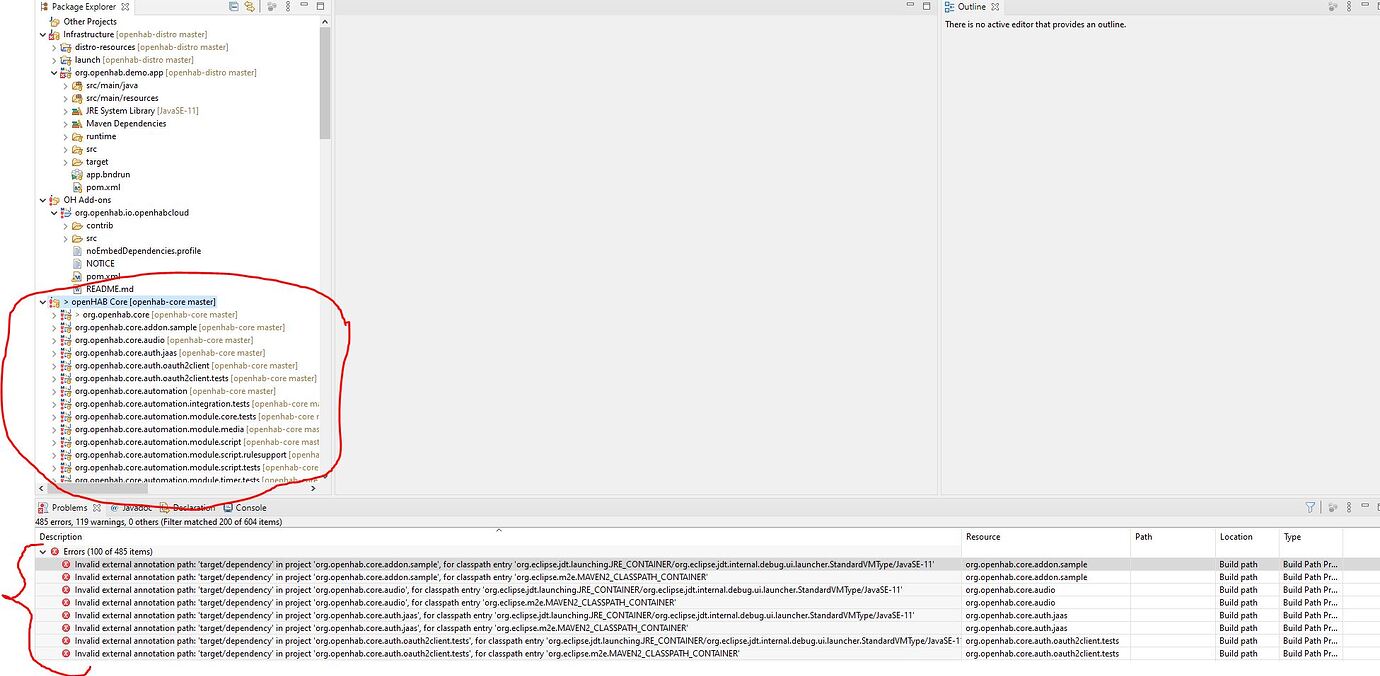Collapse the openHAB Core project group
Image resolution: width=1380 pixels, height=676 pixels.
[42, 301]
